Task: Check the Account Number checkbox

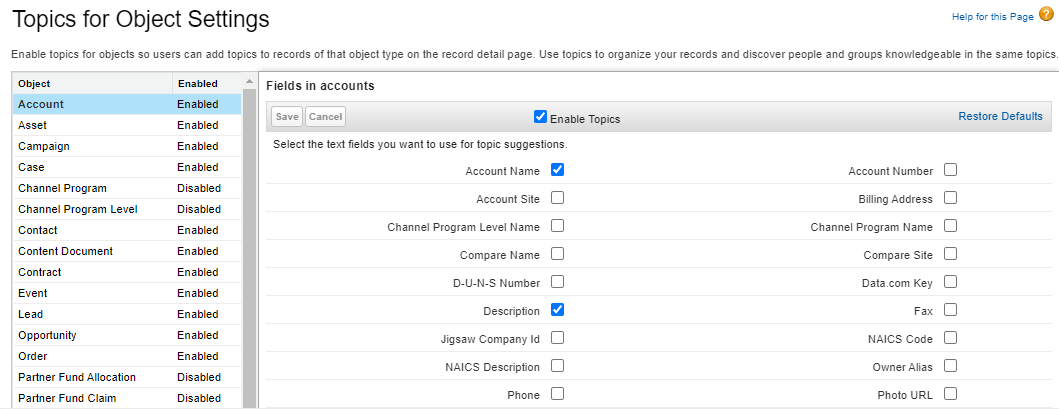Action: pos(950,170)
